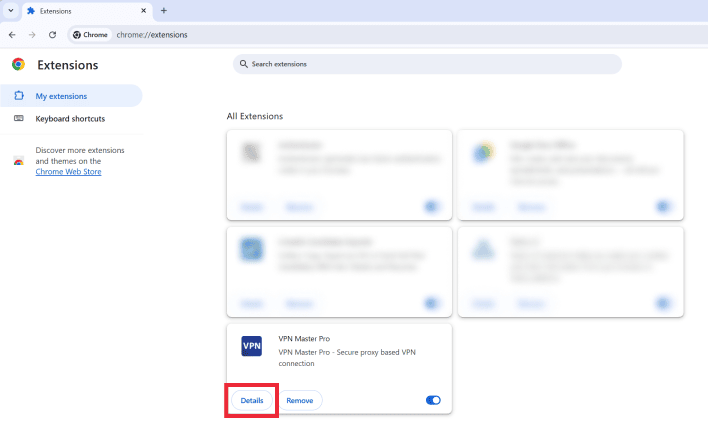Click the 'Discover more extensions' text
This screenshot has height=439, width=708.
click(80, 150)
